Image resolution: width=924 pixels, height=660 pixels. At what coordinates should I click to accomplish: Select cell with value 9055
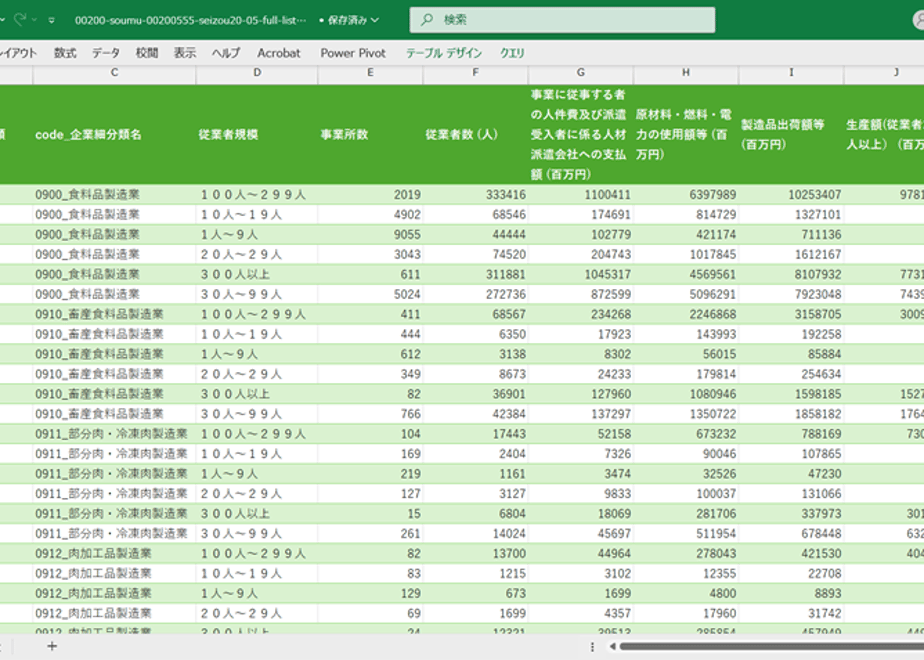(x=370, y=235)
